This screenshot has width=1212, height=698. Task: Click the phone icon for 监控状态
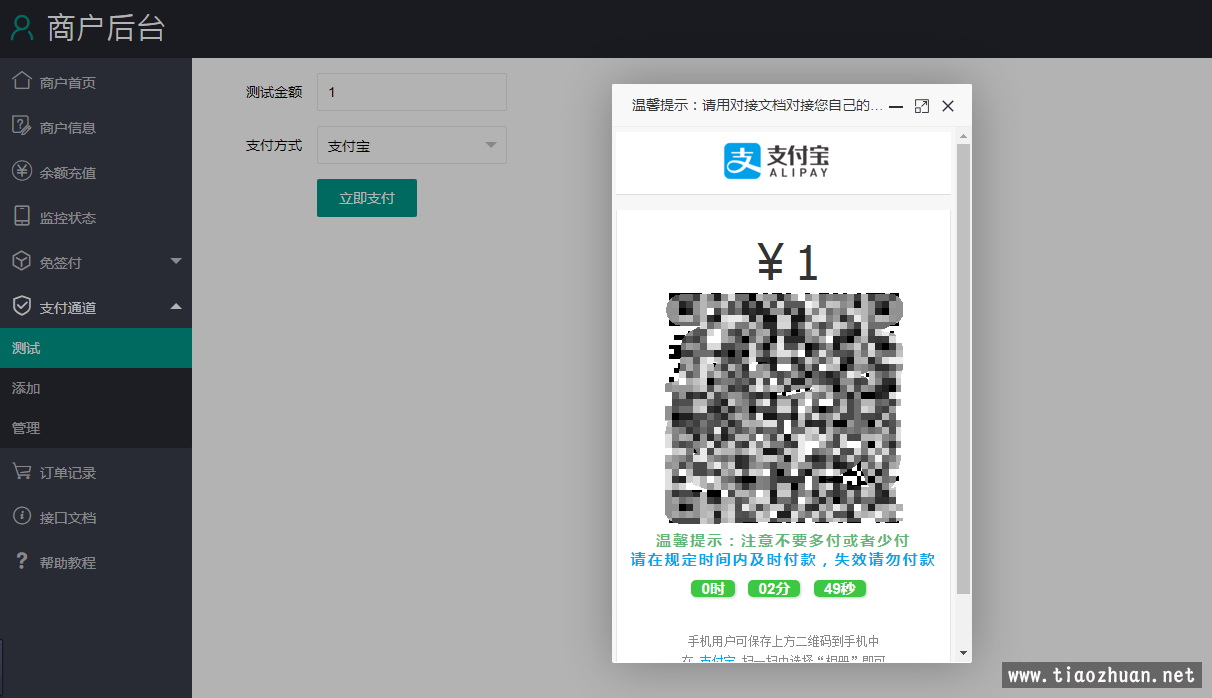tap(21, 216)
